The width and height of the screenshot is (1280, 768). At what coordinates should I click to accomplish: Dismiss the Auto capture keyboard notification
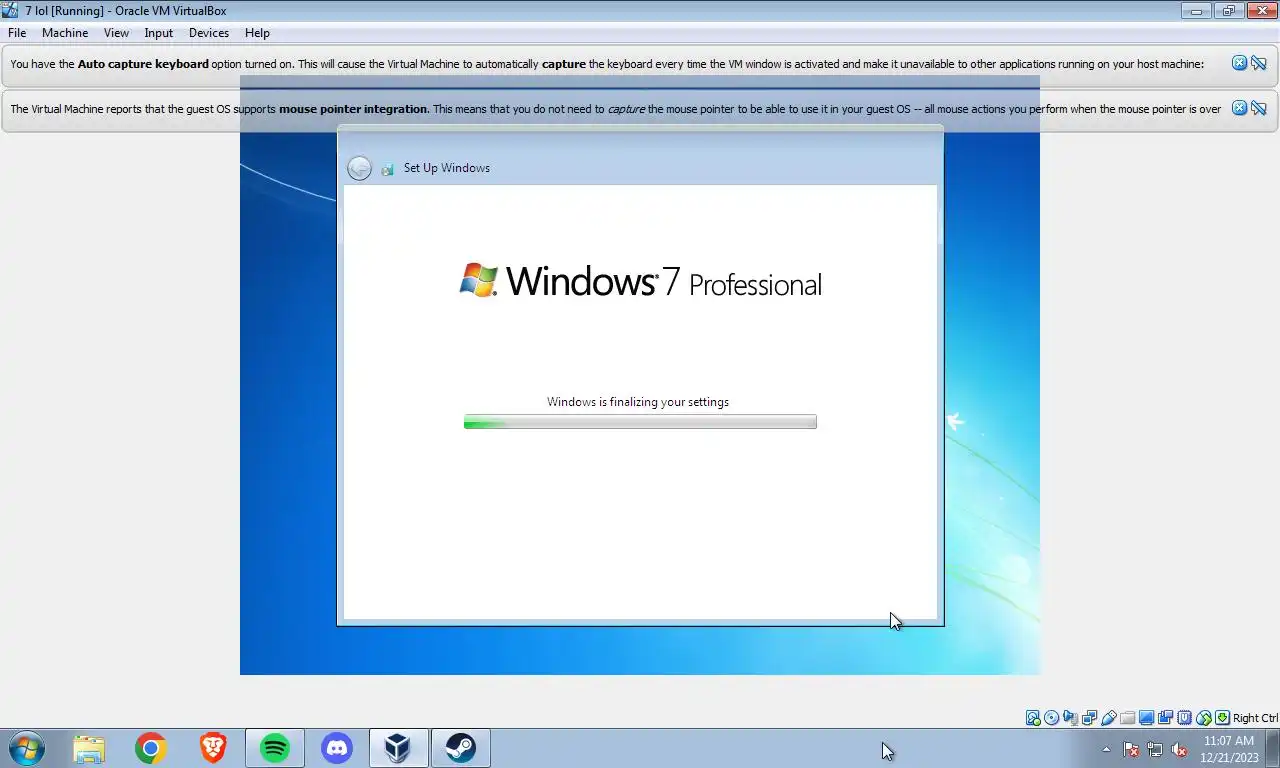(x=1239, y=63)
